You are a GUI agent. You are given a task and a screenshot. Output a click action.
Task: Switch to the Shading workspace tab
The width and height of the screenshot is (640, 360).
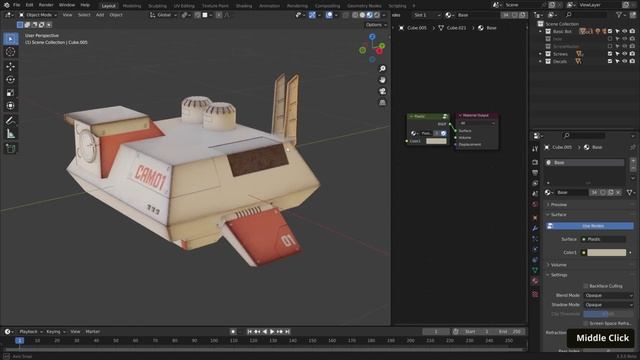pos(244,6)
